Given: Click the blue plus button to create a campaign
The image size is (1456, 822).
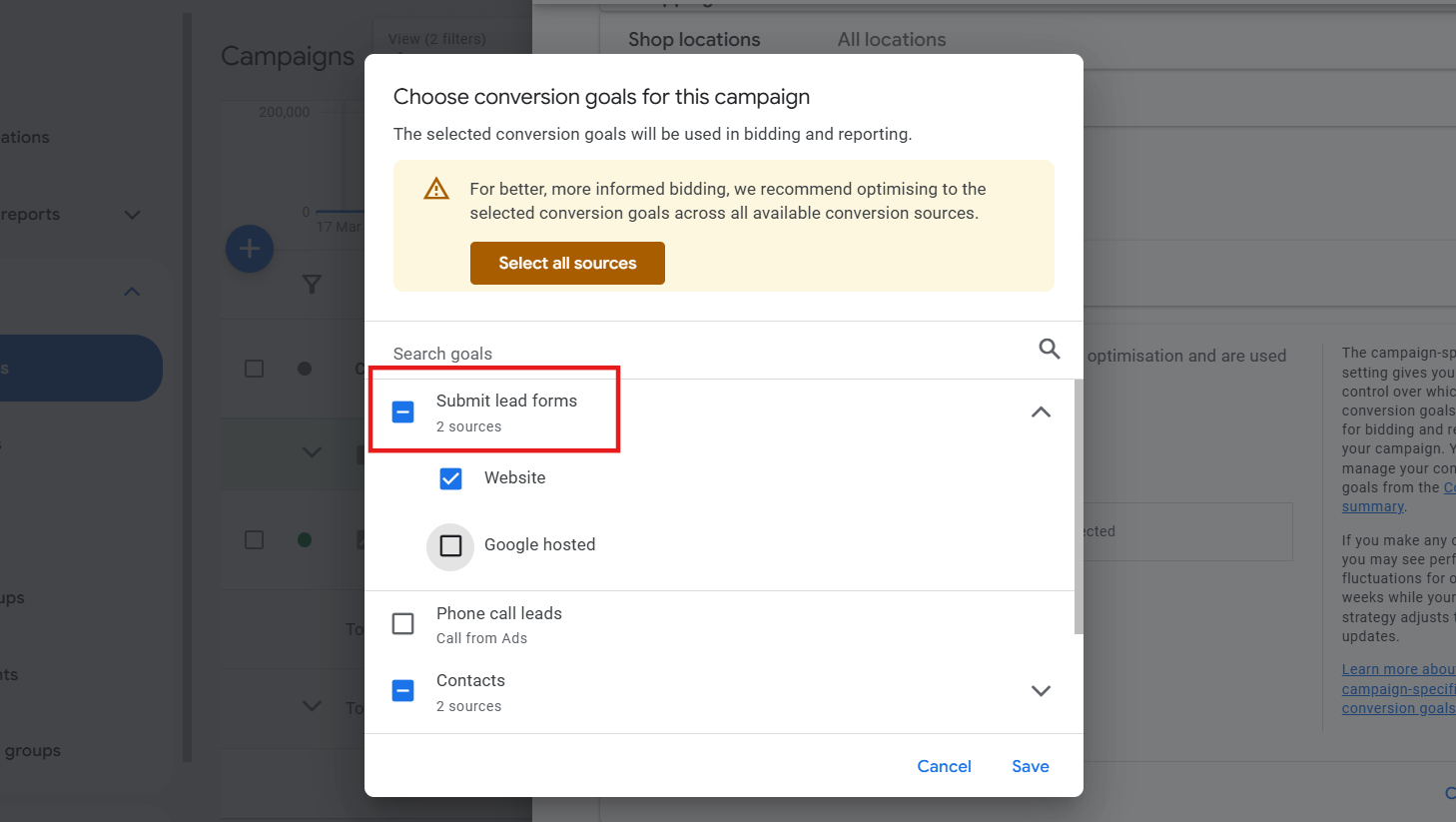Looking at the screenshot, I should click(249, 249).
